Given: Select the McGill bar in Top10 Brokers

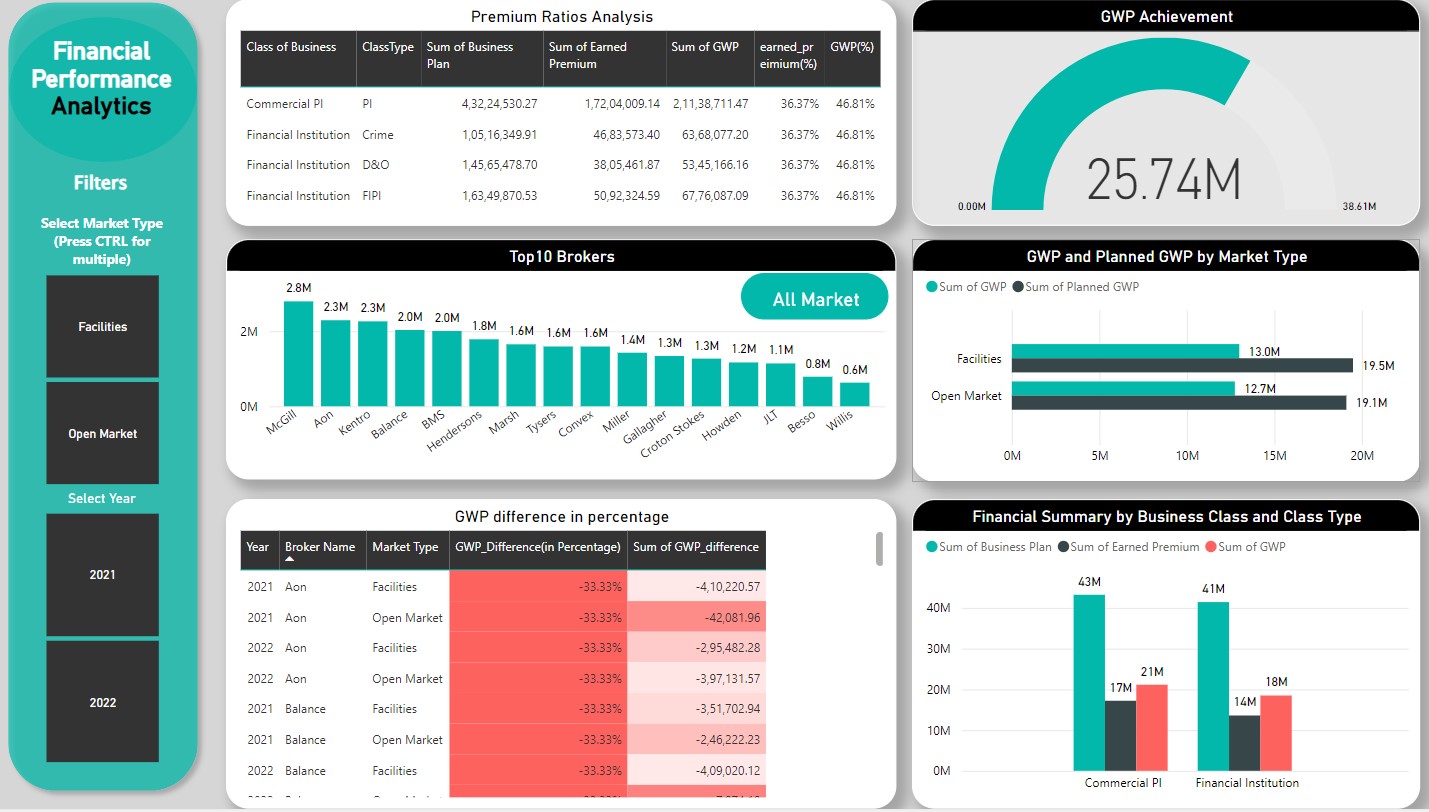Looking at the screenshot, I should click(x=298, y=354).
